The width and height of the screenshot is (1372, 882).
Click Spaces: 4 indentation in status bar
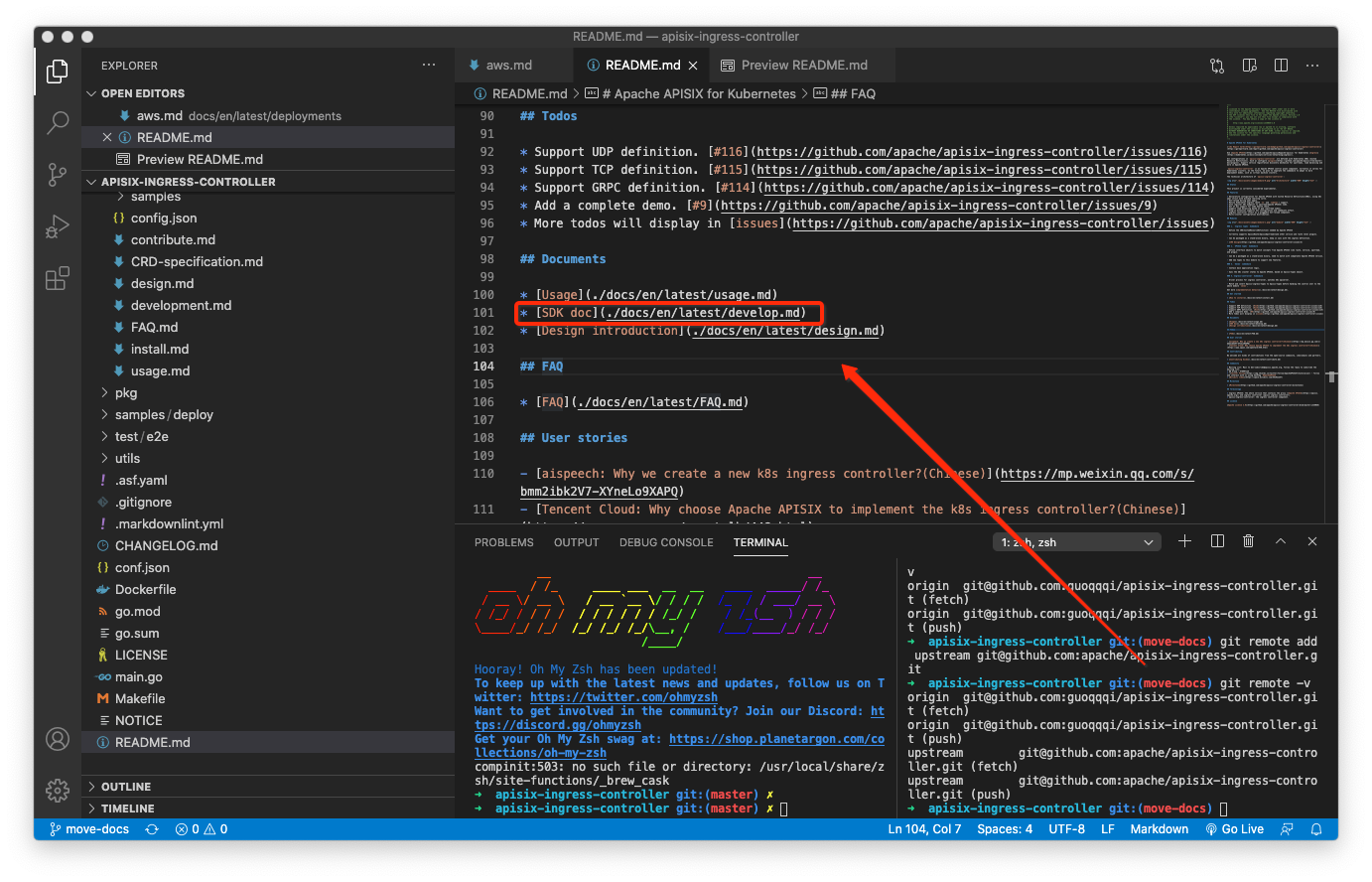(1005, 829)
